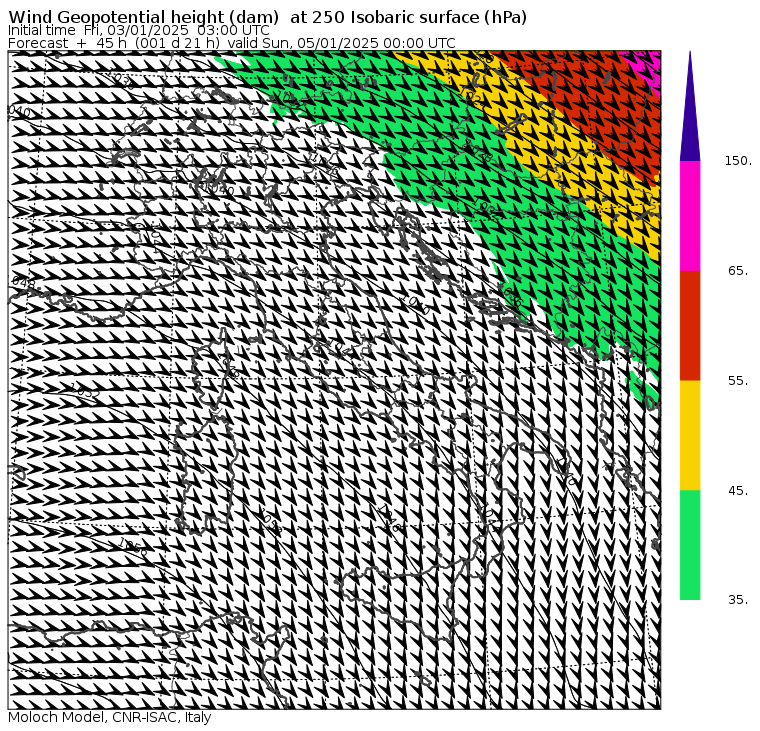Click the dark purple colorbar arrow tip
The width and height of the screenshot is (760, 731).
click(690, 106)
